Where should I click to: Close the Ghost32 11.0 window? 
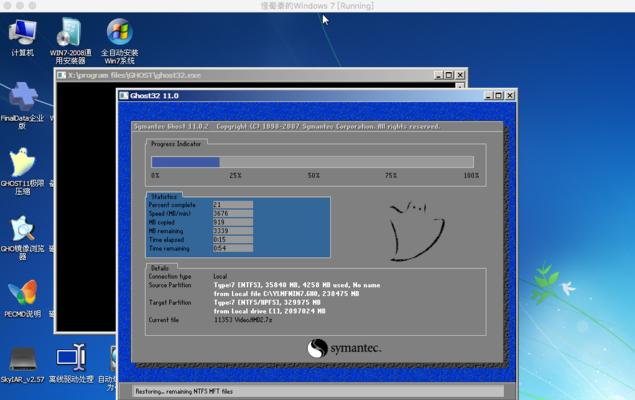[510, 96]
